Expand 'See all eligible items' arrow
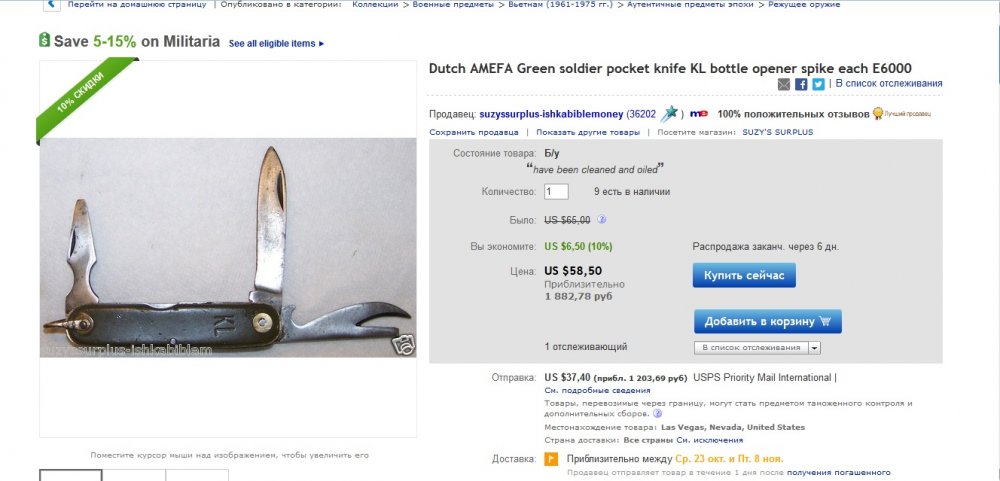This screenshot has width=1000, height=481. tap(321, 44)
